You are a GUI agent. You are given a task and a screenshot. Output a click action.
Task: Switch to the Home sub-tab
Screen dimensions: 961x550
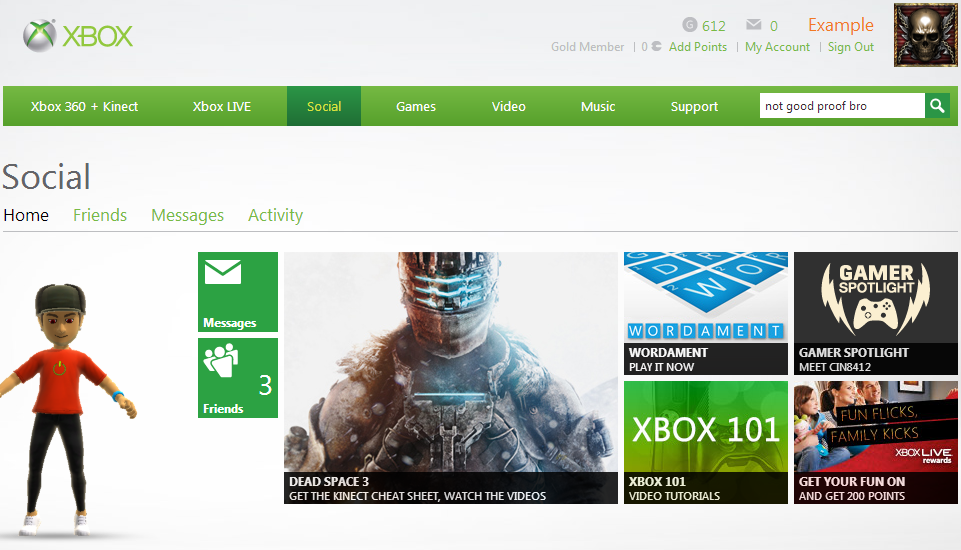point(26,215)
